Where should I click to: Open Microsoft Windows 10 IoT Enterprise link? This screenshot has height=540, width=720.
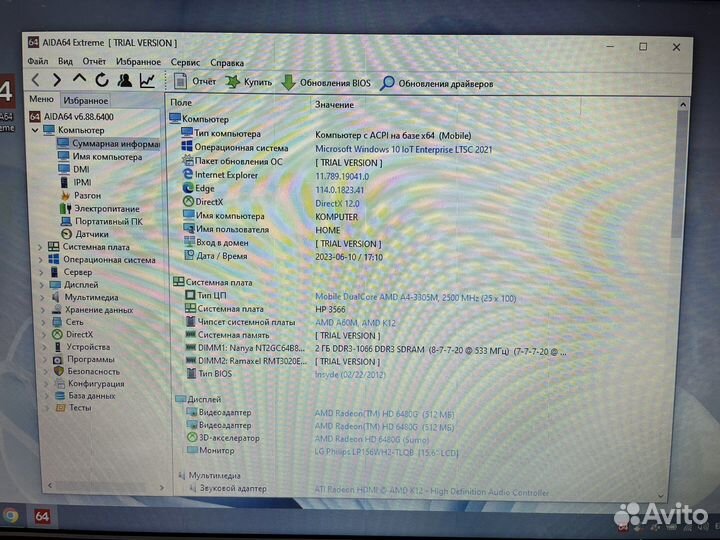(403, 149)
